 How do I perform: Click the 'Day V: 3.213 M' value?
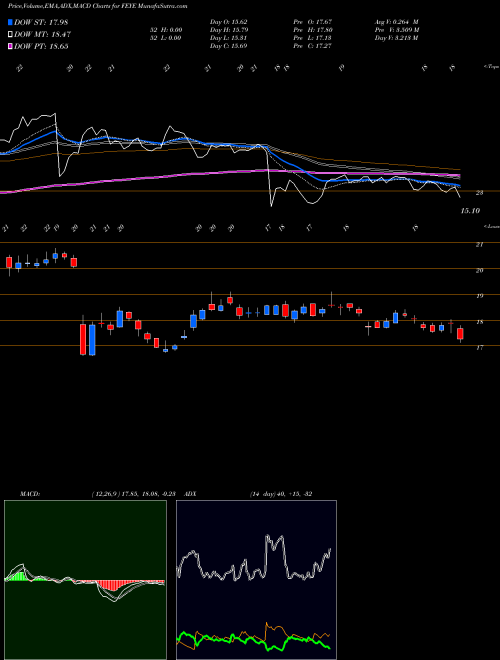click(x=396, y=38)
